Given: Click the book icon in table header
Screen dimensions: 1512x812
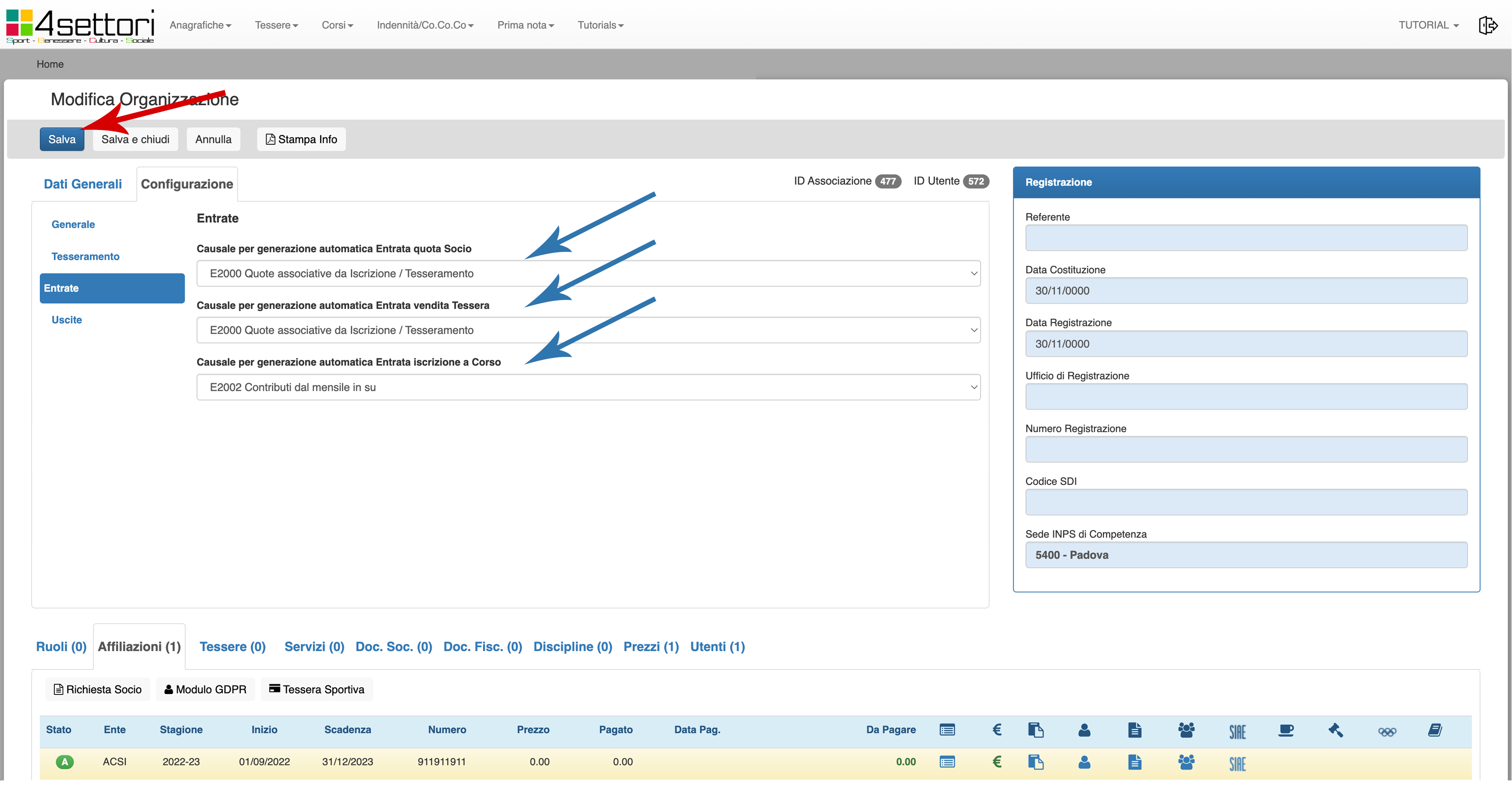Looking at the screenshot, I should coord(1435,730).
